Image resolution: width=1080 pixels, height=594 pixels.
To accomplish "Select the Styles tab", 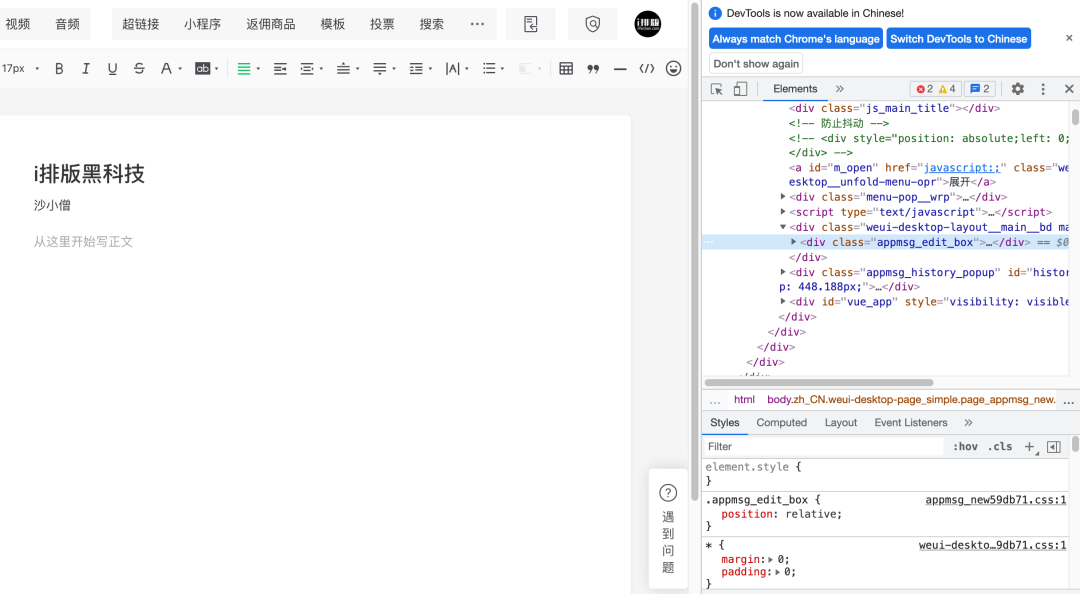I will (x=725, y=422).
